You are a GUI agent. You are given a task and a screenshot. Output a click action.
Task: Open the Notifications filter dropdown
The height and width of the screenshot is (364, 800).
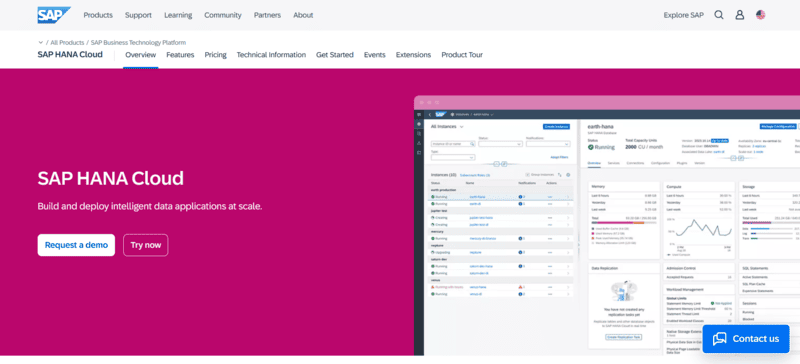coord(548,144)
